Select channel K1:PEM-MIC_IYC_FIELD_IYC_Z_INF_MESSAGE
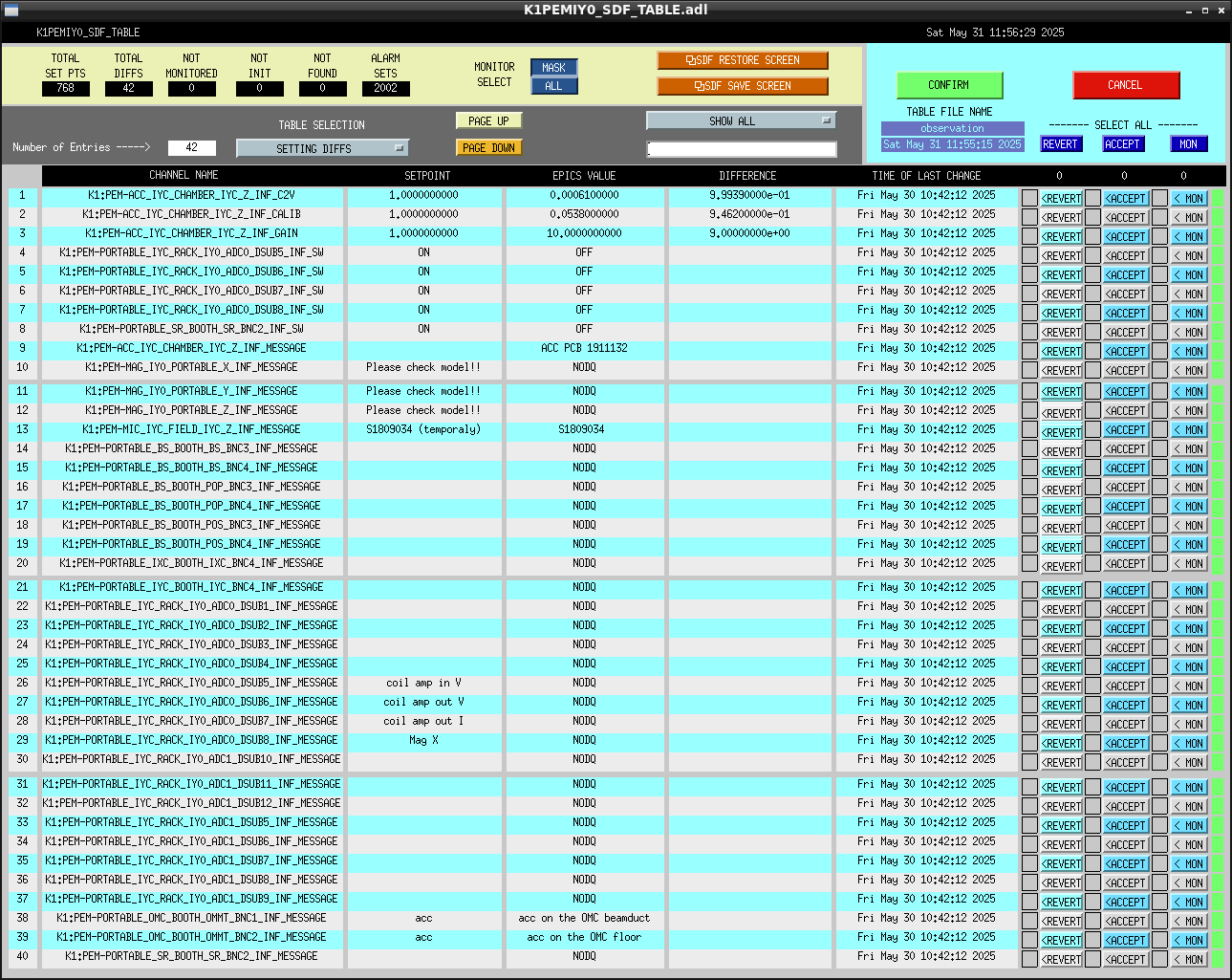The image size is (1232, 980). 191,429
